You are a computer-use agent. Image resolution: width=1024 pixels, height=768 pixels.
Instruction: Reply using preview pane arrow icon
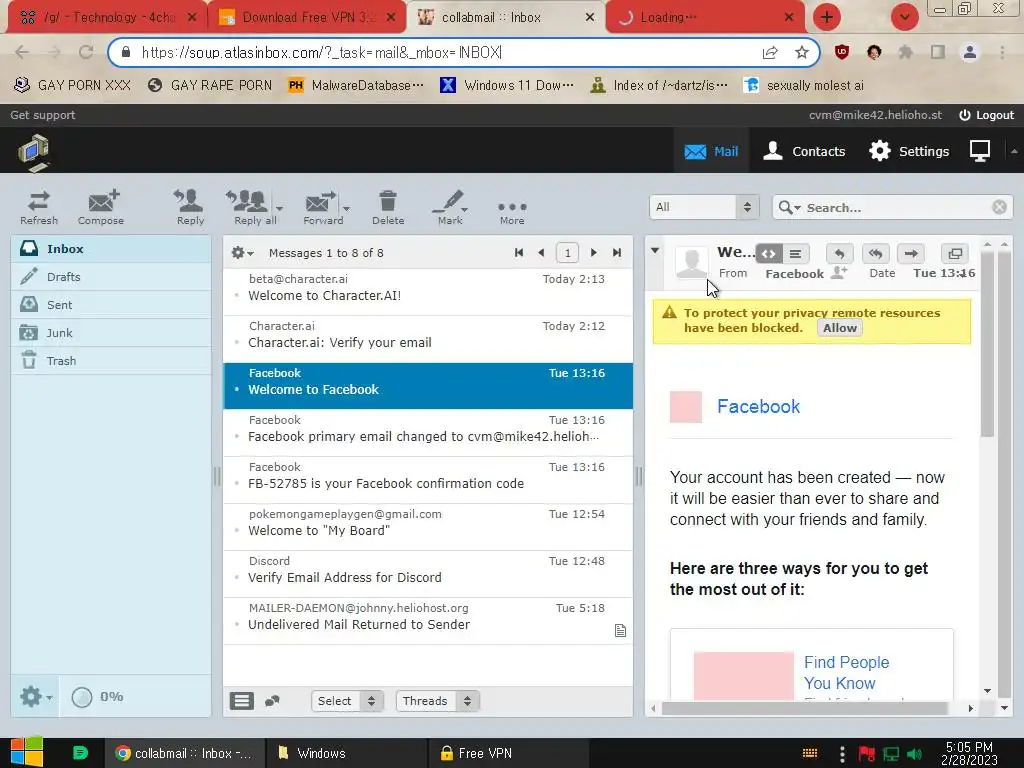coord(839,253)
